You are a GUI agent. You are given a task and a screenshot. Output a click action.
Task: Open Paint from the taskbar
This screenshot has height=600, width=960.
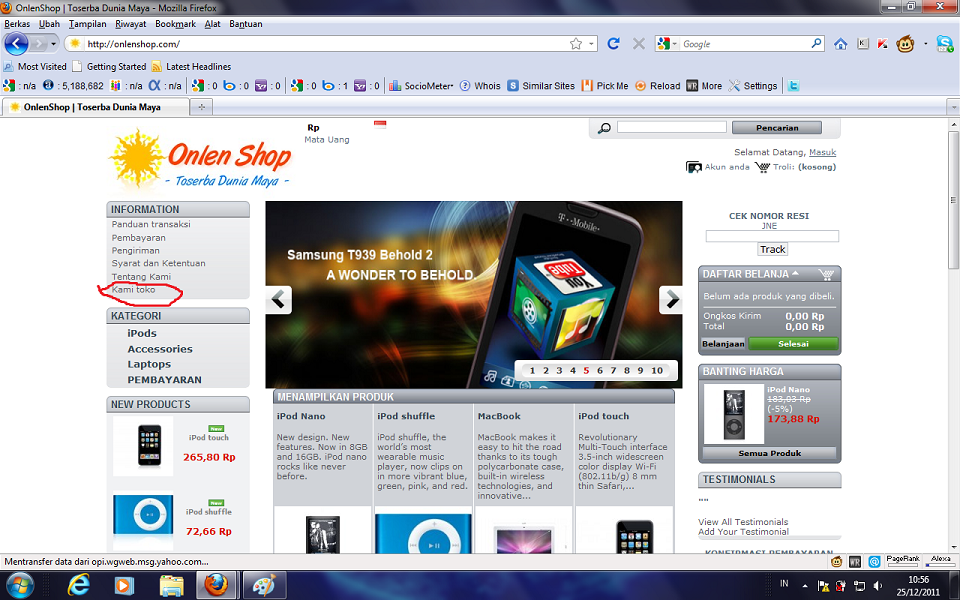264,585
